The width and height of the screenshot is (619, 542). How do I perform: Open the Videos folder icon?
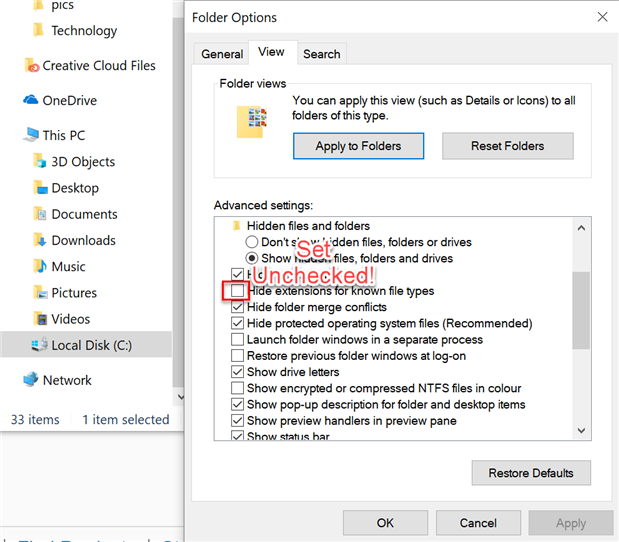pyautogui.click(x=40, y=319)
